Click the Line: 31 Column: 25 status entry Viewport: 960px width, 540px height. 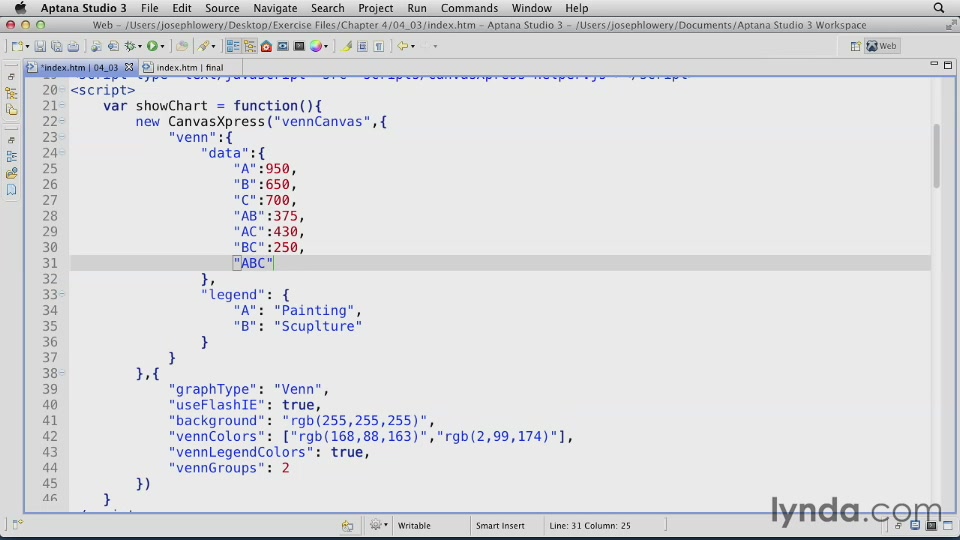(590, 525)
